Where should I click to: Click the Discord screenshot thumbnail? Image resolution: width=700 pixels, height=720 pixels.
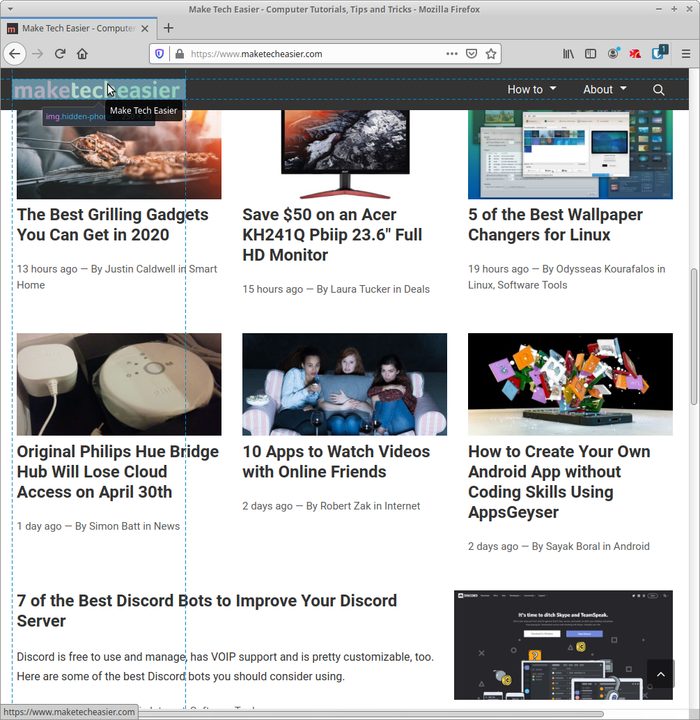click(x=564, y=645)
